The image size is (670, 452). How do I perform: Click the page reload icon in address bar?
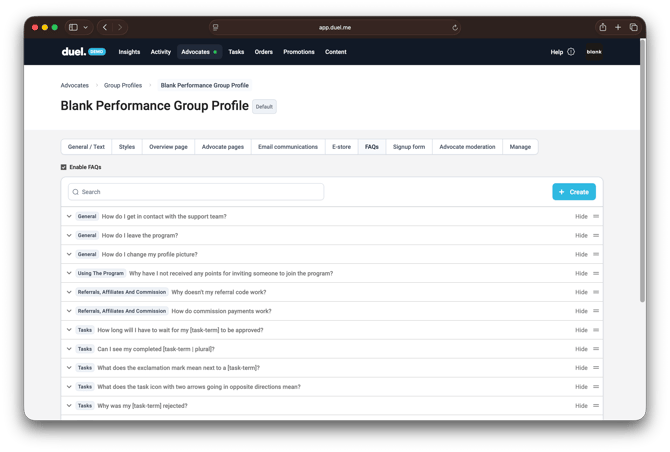pyautogui.click(x=455, y=28)
